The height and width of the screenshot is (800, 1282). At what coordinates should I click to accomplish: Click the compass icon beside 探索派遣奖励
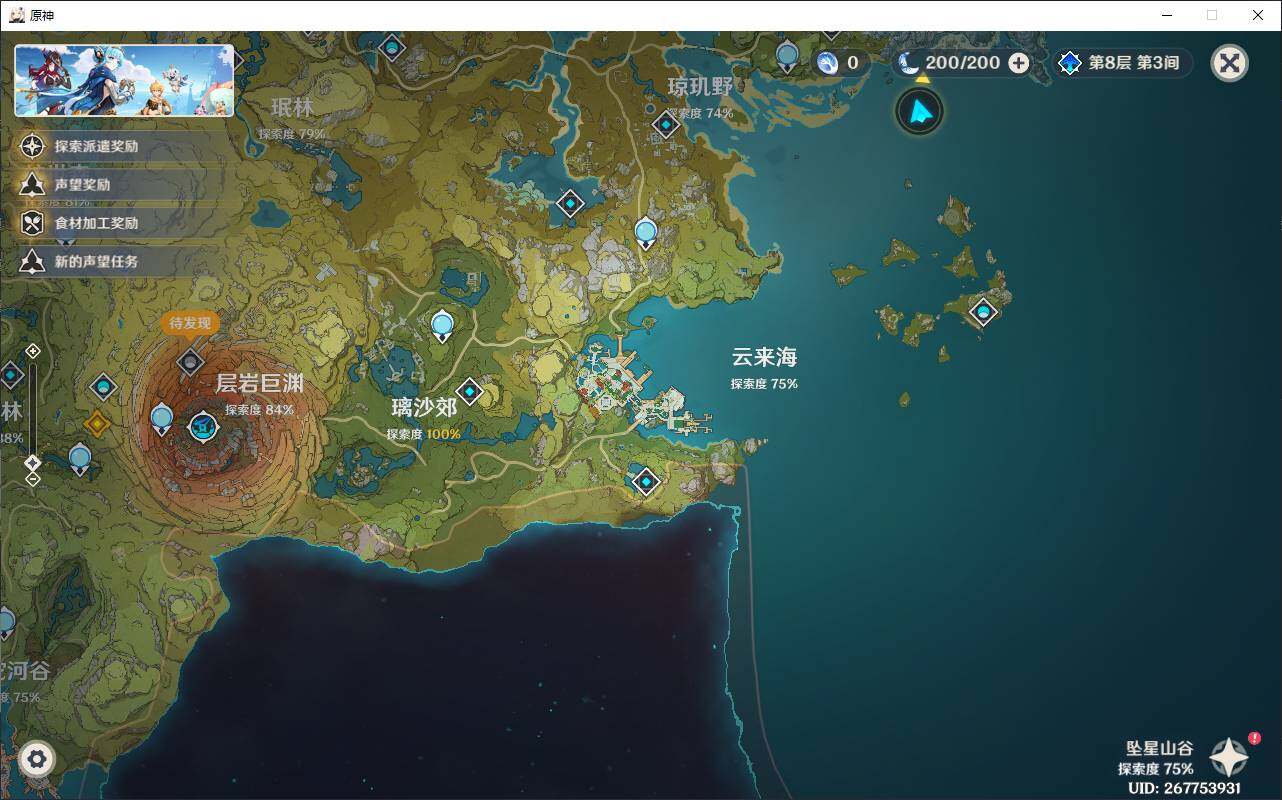pos(33,146)
